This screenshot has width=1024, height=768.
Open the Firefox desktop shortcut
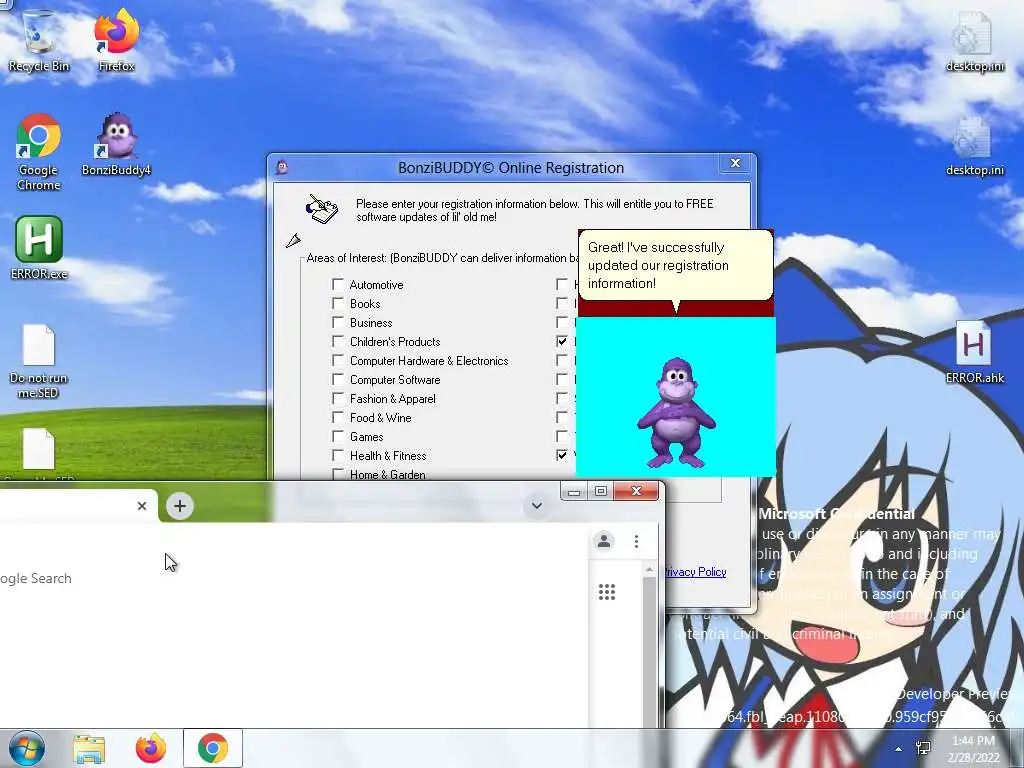click(116, 40)
